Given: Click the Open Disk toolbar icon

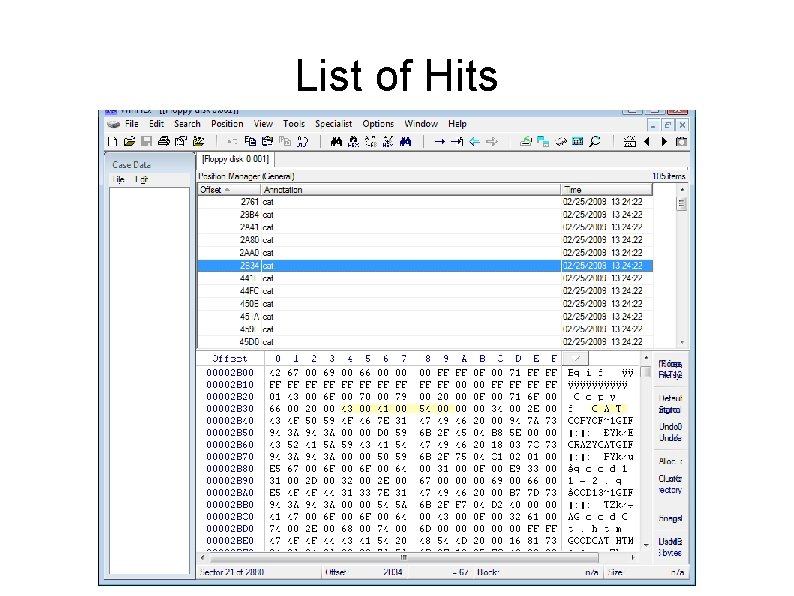Looking at the screenshot, I should 526,141.
